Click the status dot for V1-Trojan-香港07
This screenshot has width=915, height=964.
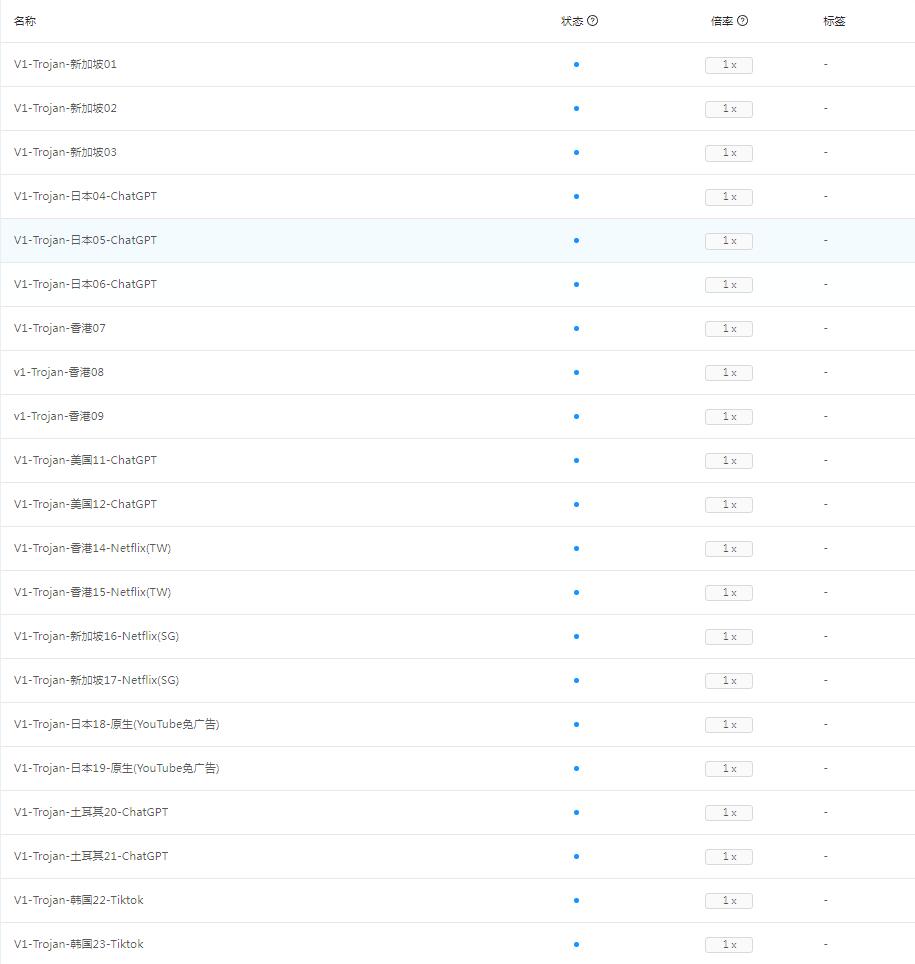576,329
